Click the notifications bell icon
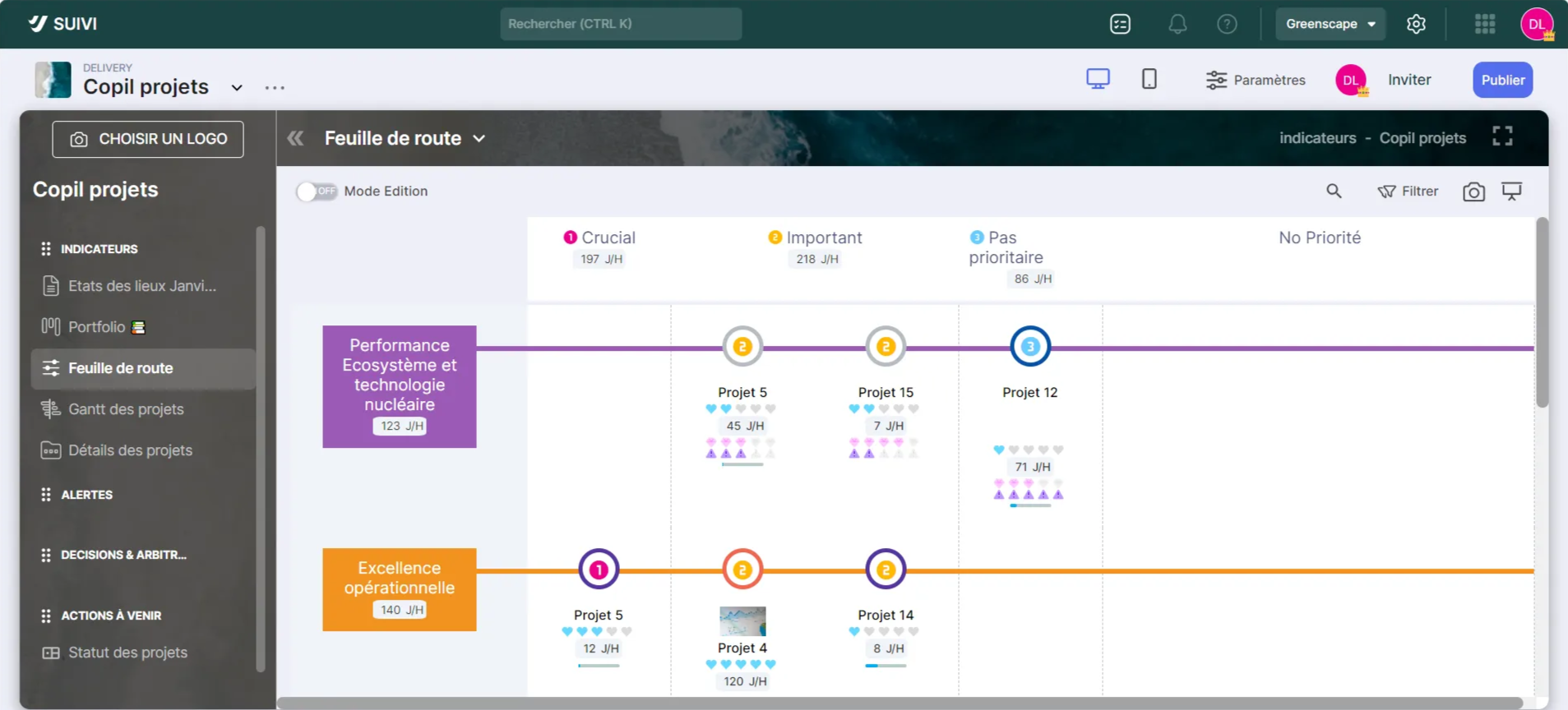The image size is (1568, 710). pos(1177,24)
